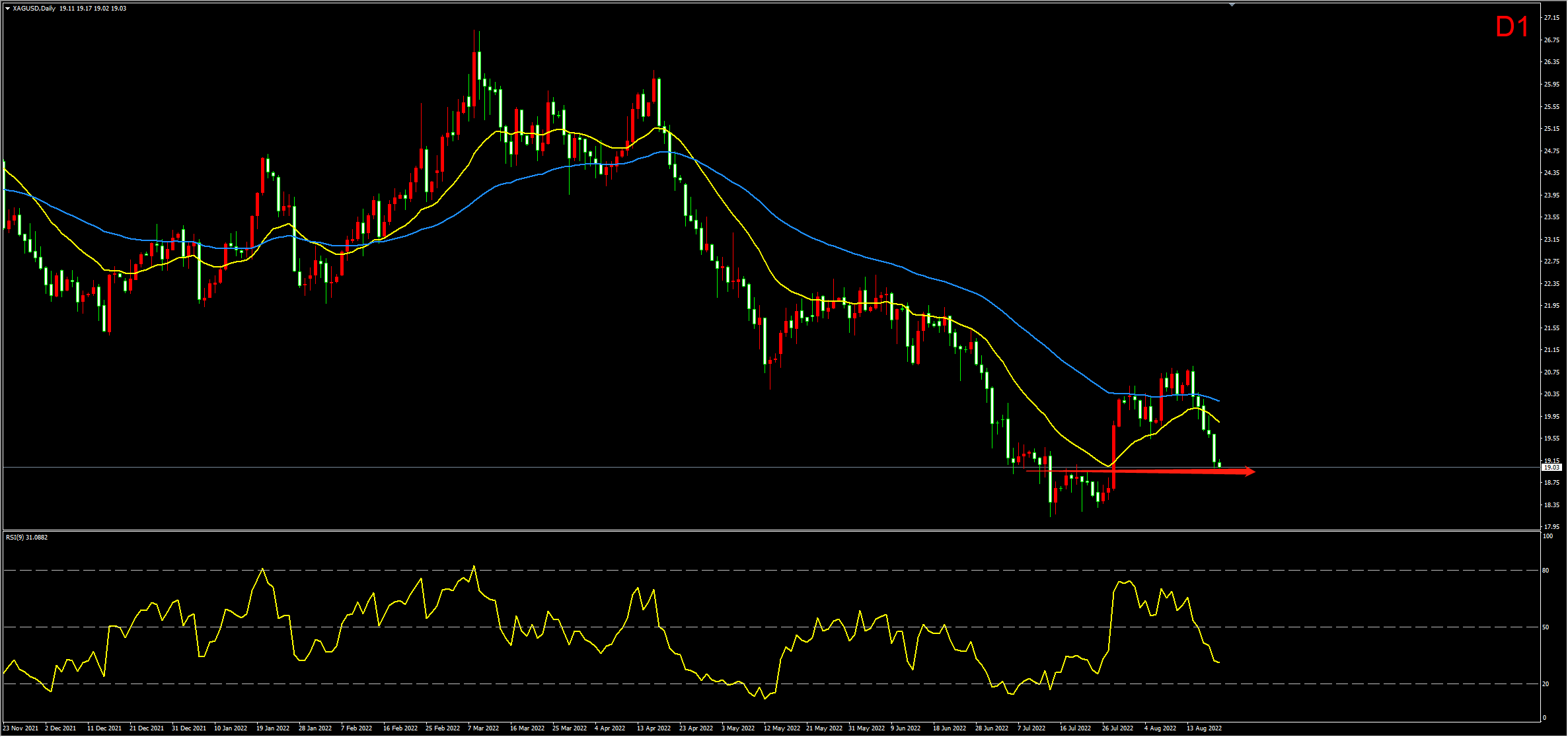Click the 21.55 price scale label
Screen dimensions: 1568x737
(x=1551, y=328)
